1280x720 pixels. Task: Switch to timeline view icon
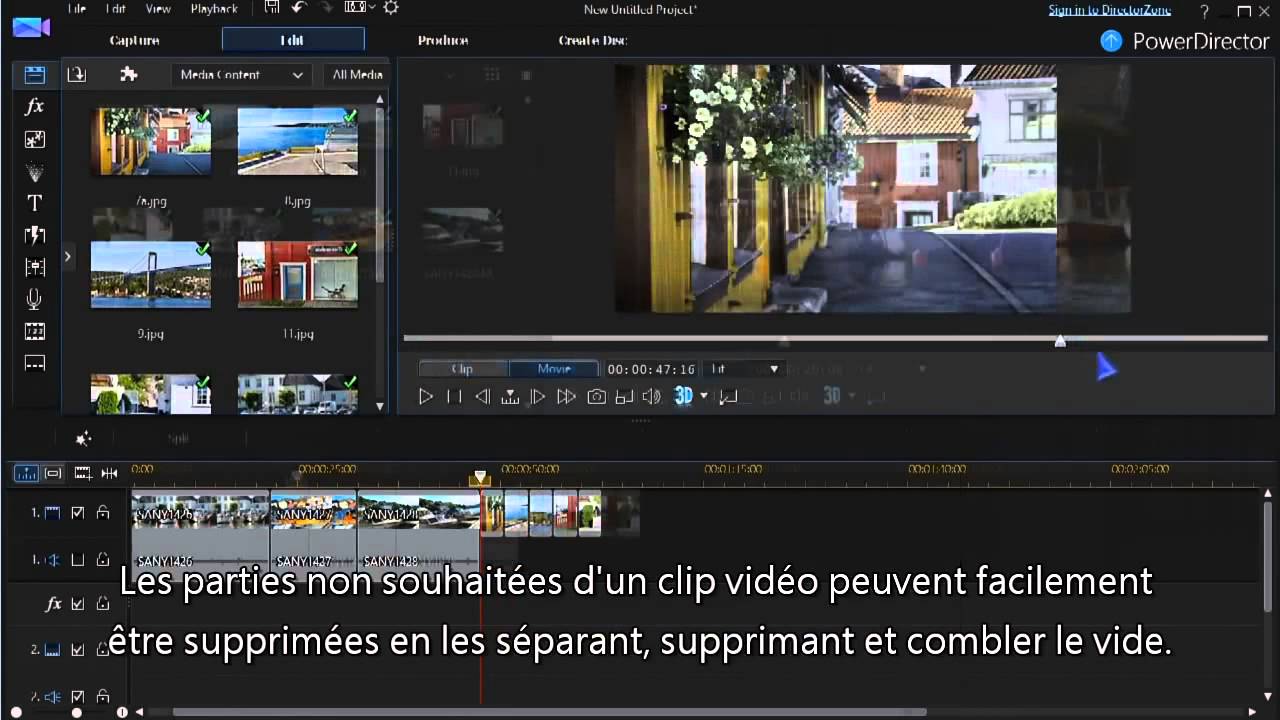pyautogui.click(x=27, y=473)
